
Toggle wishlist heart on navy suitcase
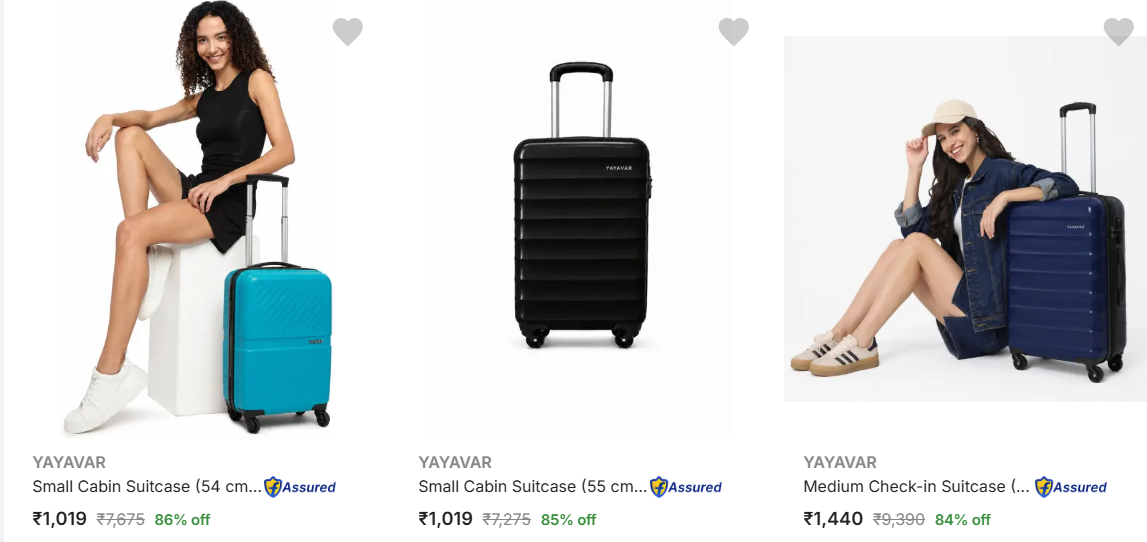[x=1118, y=31]
